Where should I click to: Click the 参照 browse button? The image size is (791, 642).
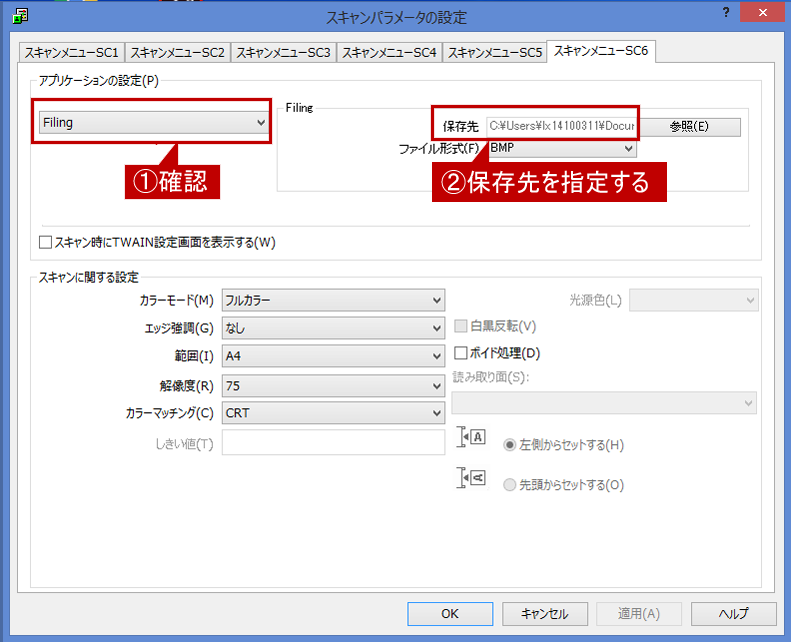tap(689, 126)
